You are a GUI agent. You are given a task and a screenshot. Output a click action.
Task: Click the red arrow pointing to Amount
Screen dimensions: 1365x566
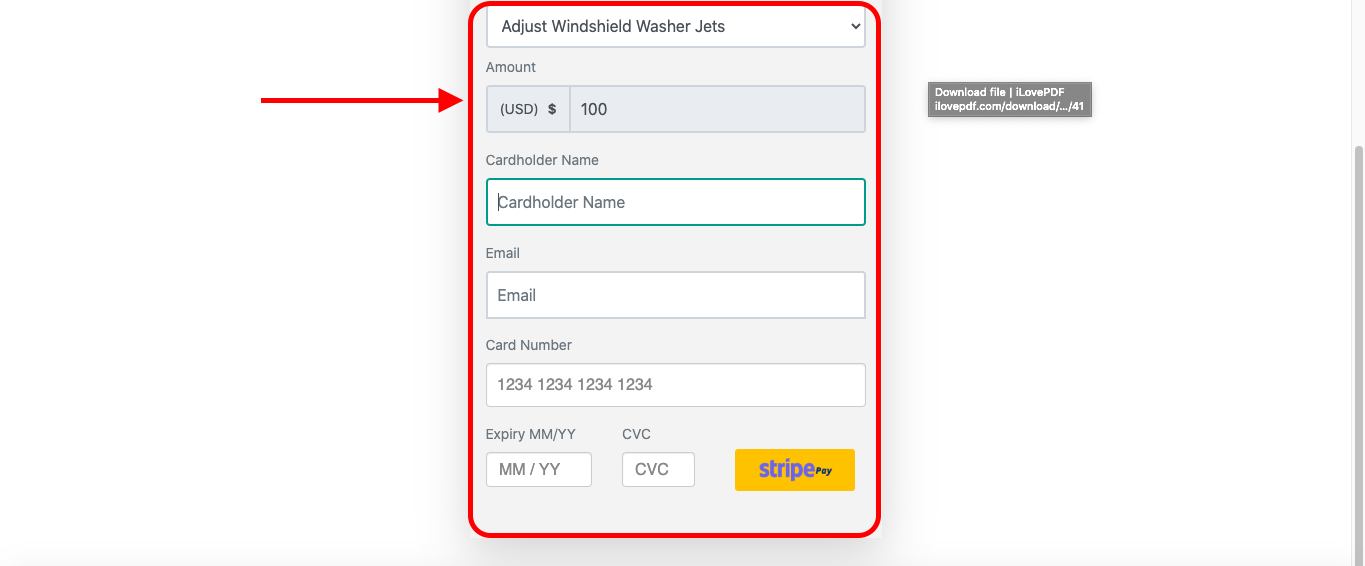[x=362, y=100]
